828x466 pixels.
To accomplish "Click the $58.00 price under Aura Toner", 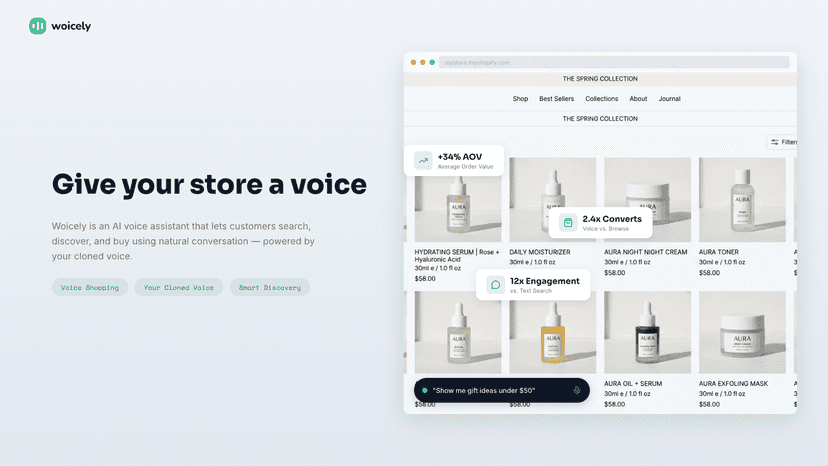I will click(x=709, y=273).
